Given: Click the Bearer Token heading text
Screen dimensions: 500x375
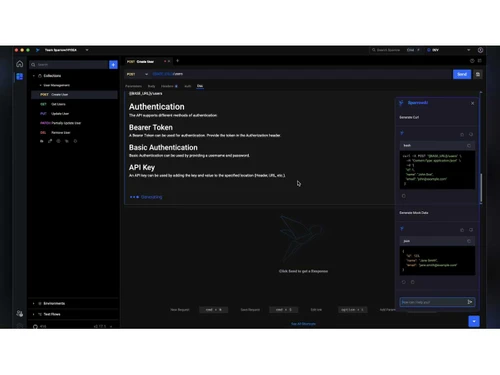Looking at the screenshot, I should pos(151,127).
